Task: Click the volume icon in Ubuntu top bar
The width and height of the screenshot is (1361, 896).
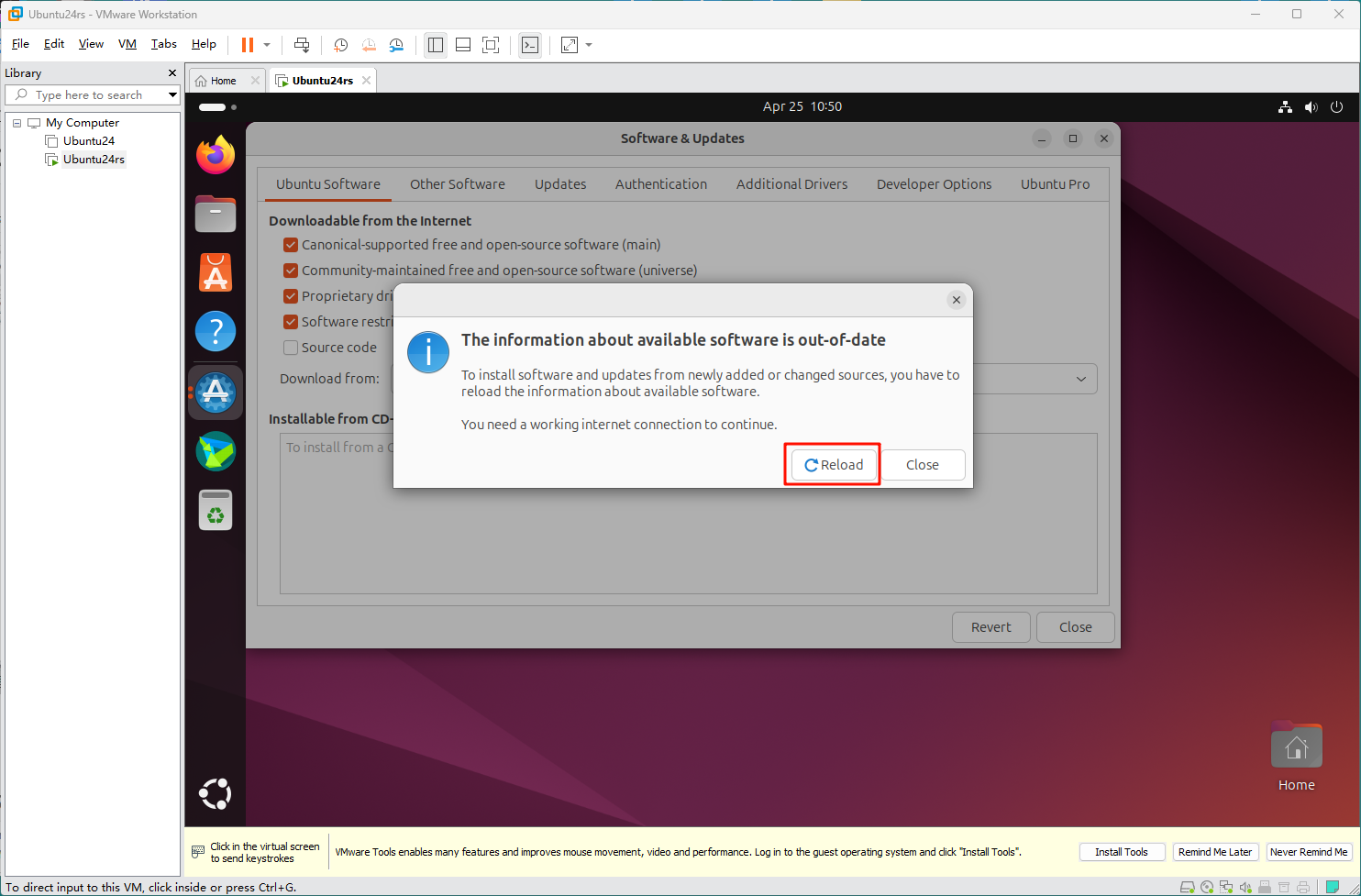Action: (x=1311, y=106)
